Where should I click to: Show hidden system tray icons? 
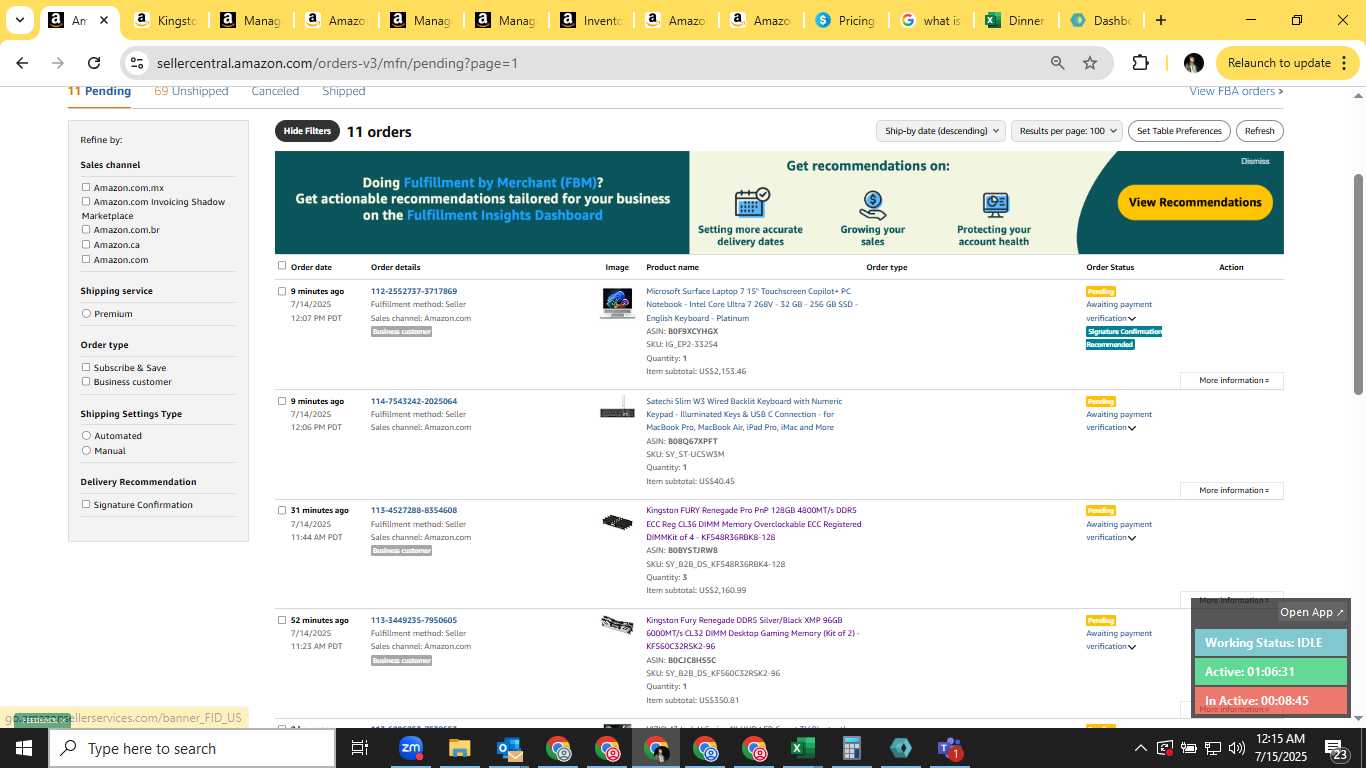coord(1140,748)
